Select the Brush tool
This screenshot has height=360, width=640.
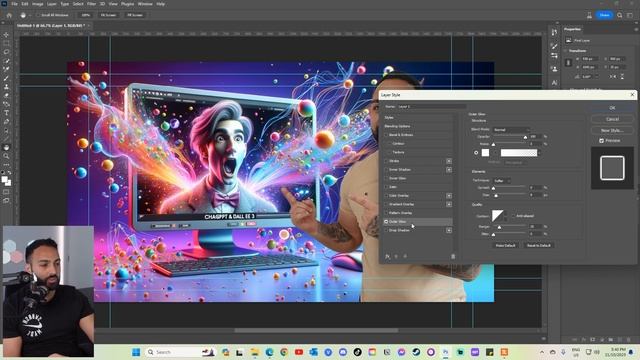pos(6,78)
